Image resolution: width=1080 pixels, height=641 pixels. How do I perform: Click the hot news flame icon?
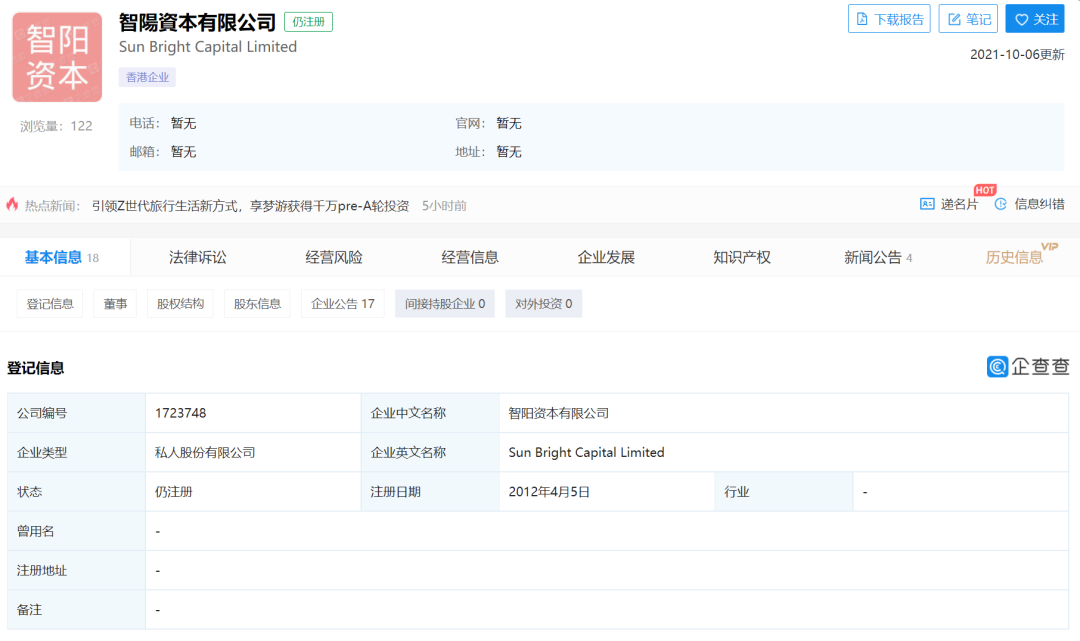click(x=12, y=204)
